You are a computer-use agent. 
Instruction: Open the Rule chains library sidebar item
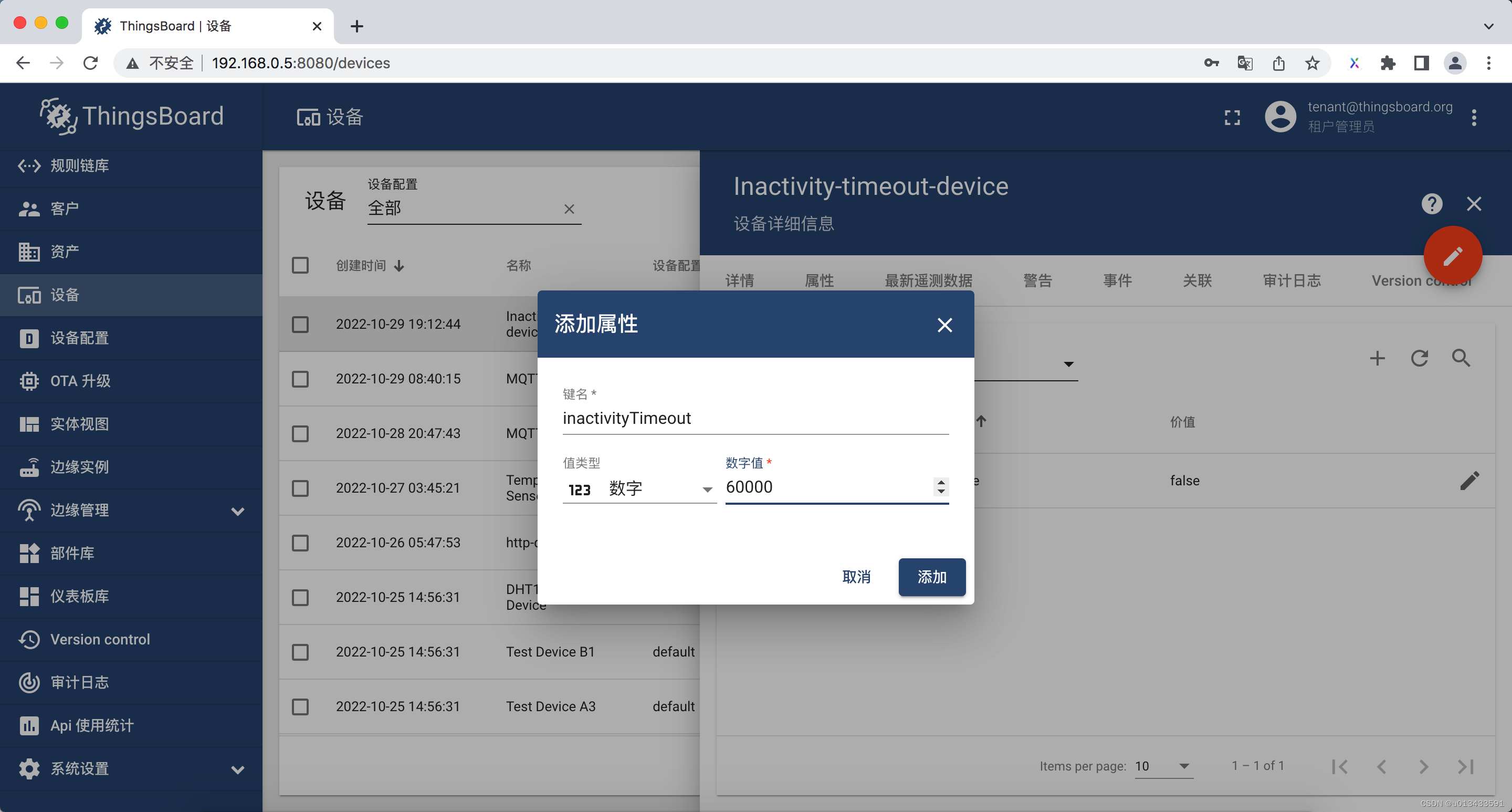pos(131,165)
